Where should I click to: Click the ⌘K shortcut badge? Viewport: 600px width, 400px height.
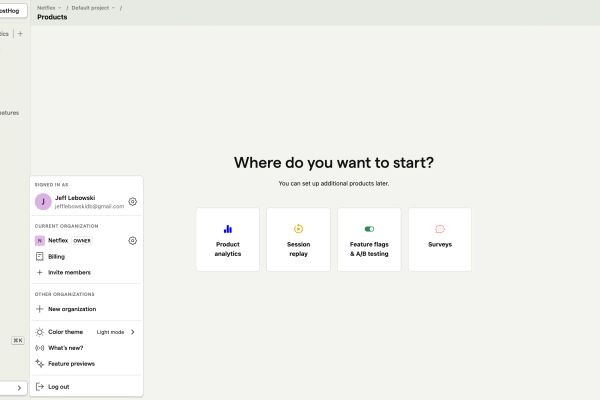[18, 340]
